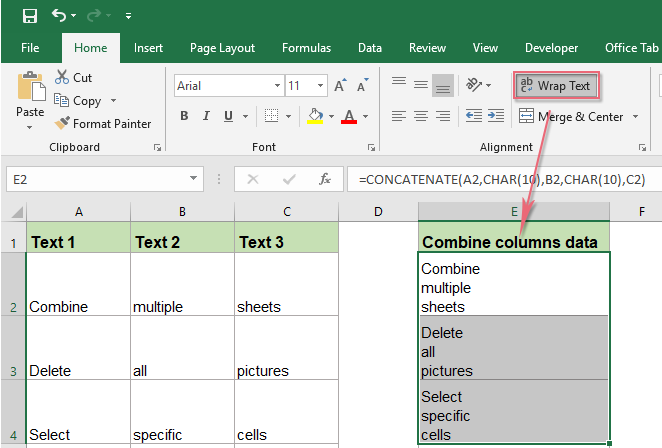Screen dimensions: 662x448
Task: Toggle Wrap Text button
Action: 556,86
